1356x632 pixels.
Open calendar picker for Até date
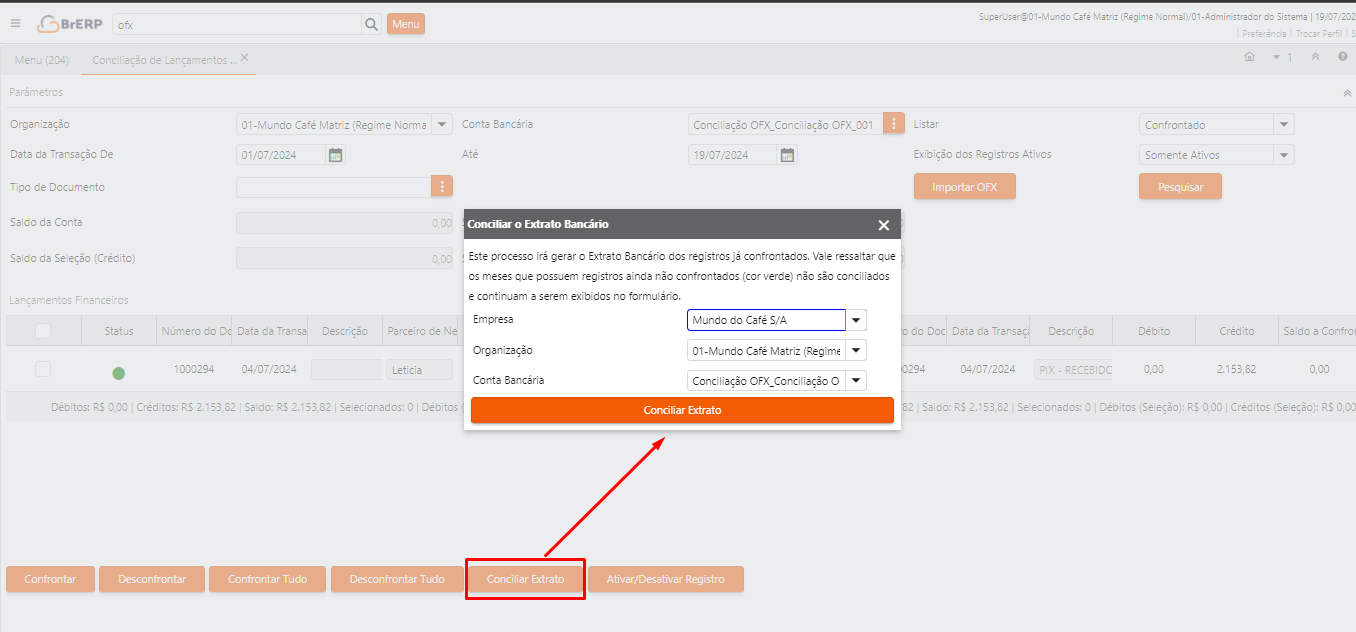(x=788, y=155)
